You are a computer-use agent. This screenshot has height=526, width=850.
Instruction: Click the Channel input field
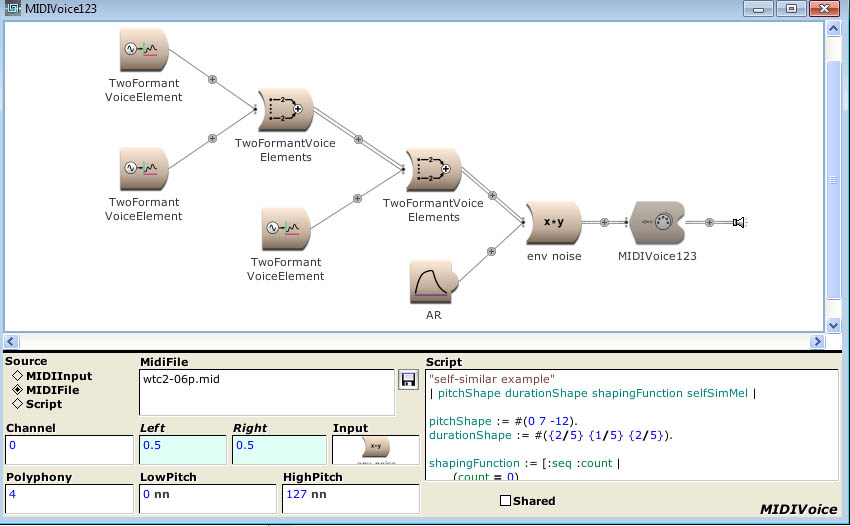coord(69,450)
